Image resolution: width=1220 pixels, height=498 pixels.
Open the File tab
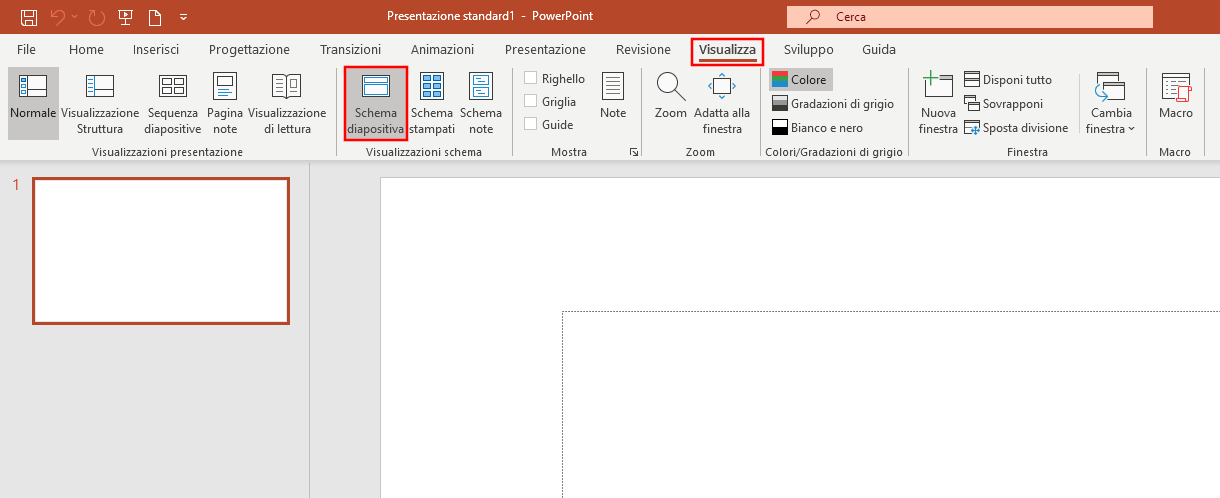27,49
